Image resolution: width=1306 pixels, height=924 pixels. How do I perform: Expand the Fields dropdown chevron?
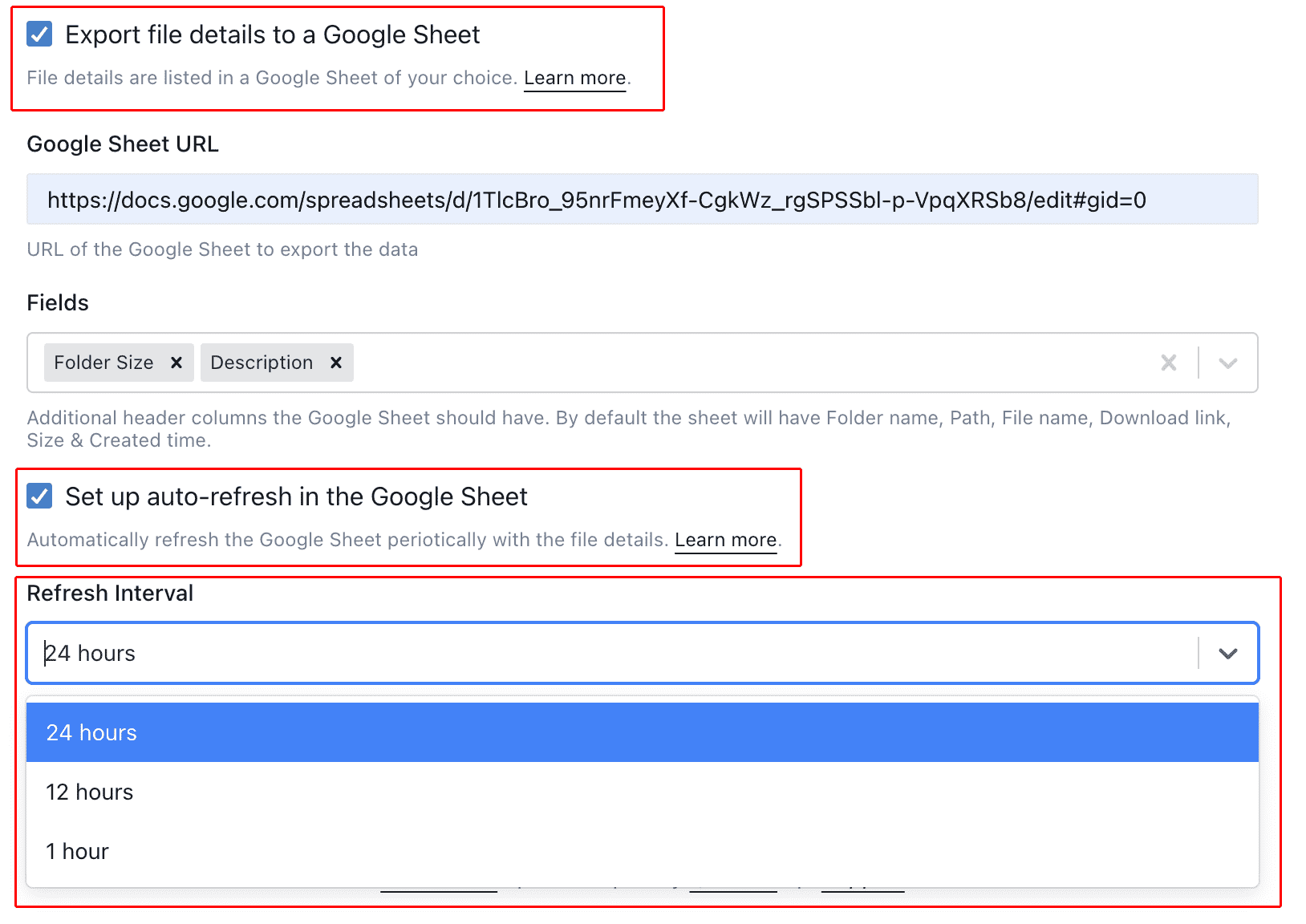[1227, 363]
